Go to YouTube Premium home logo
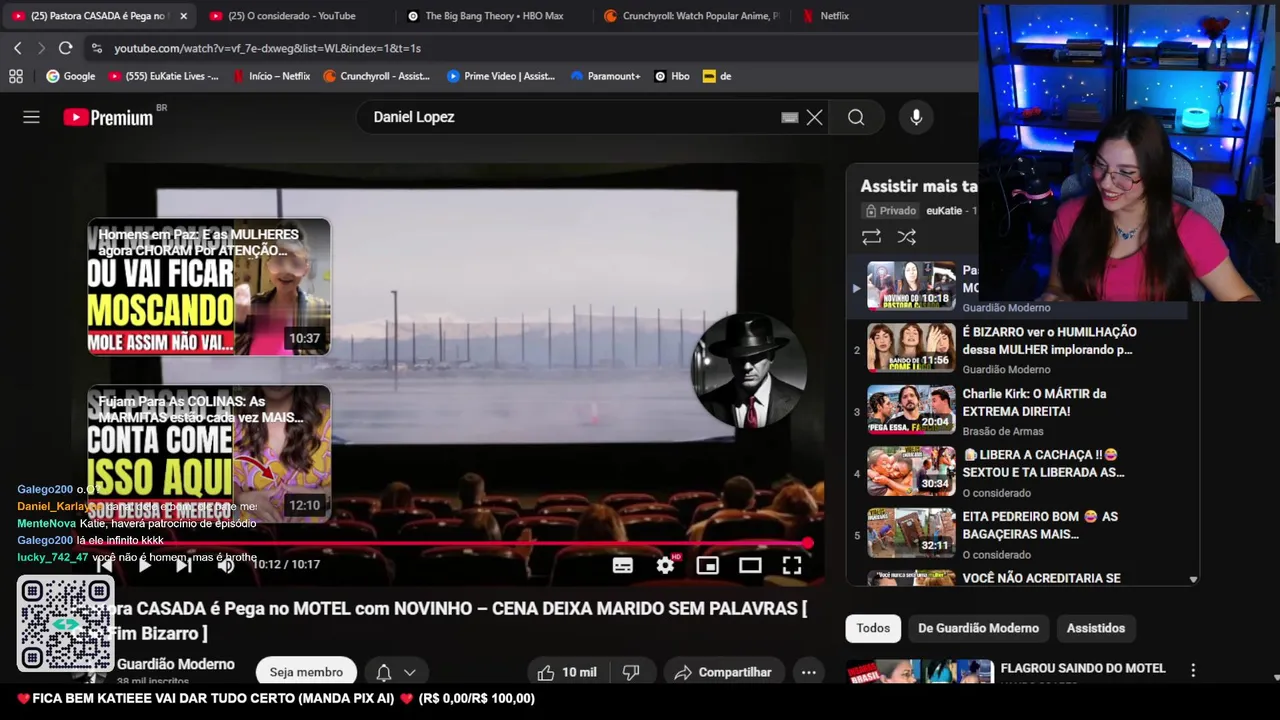 [x=108, y=117]
